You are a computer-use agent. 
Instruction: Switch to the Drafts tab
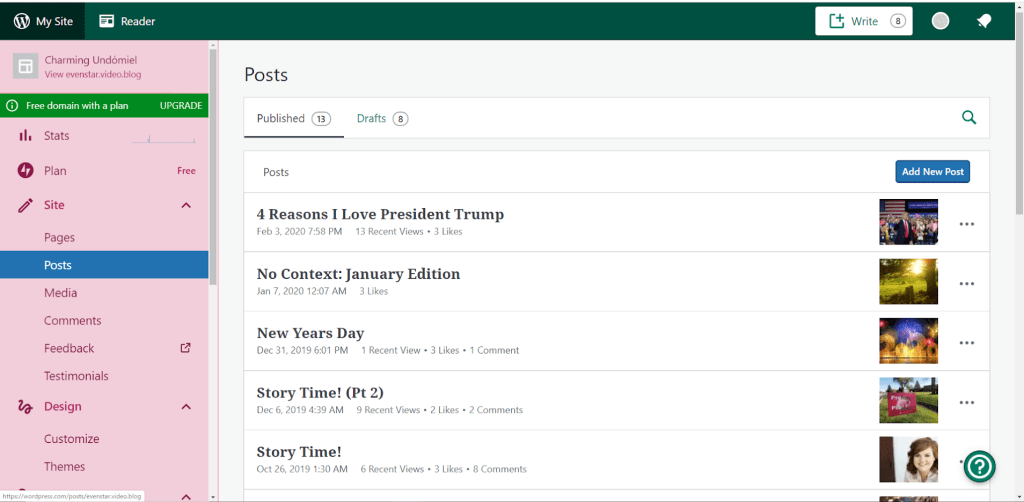381,119
